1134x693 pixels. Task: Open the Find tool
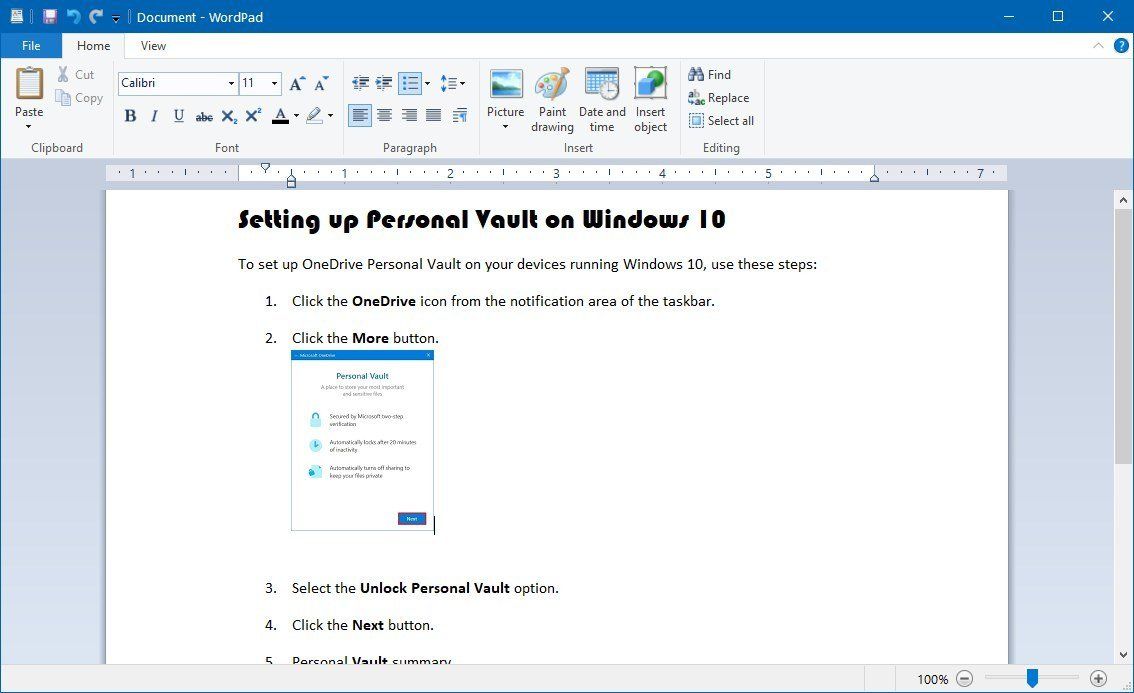(710, 74)
